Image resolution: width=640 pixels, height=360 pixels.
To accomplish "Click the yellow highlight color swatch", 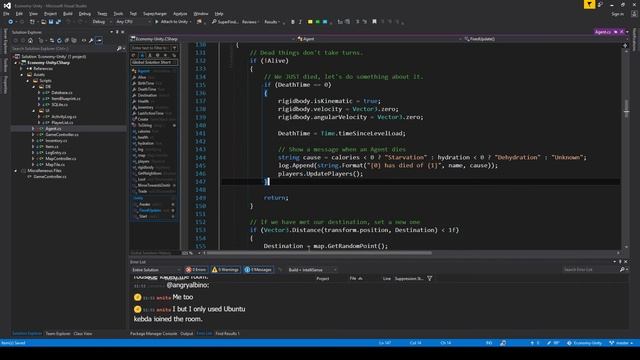I will coord(310,22).
